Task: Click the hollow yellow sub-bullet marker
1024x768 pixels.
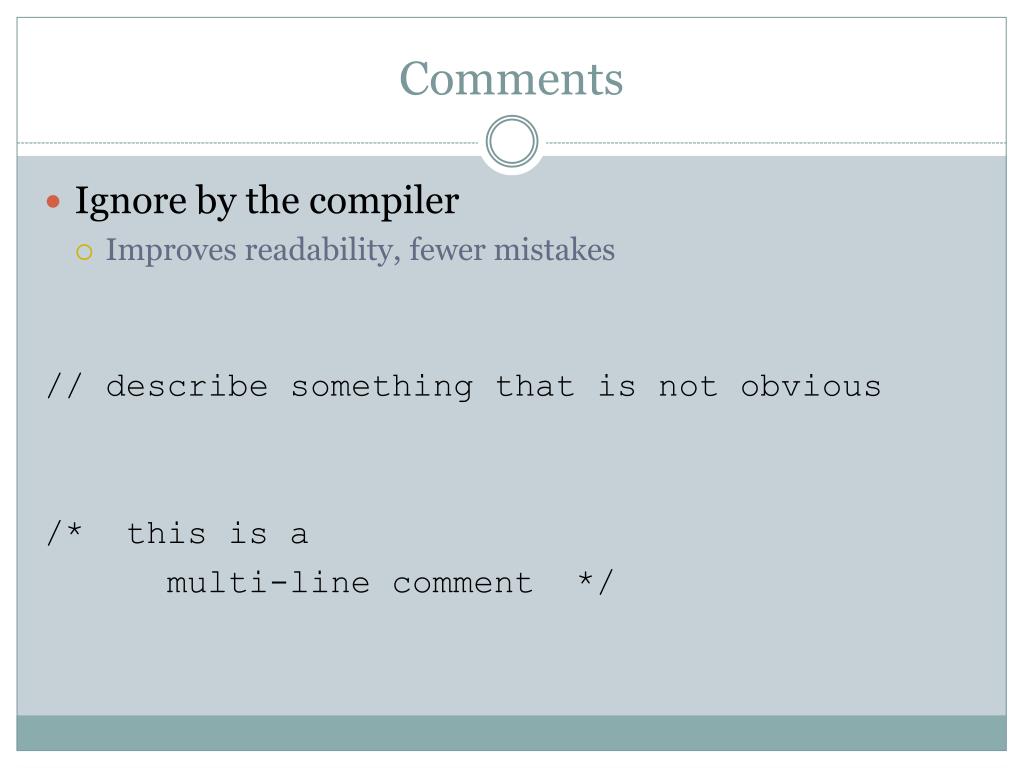Action: click(84, 252)
